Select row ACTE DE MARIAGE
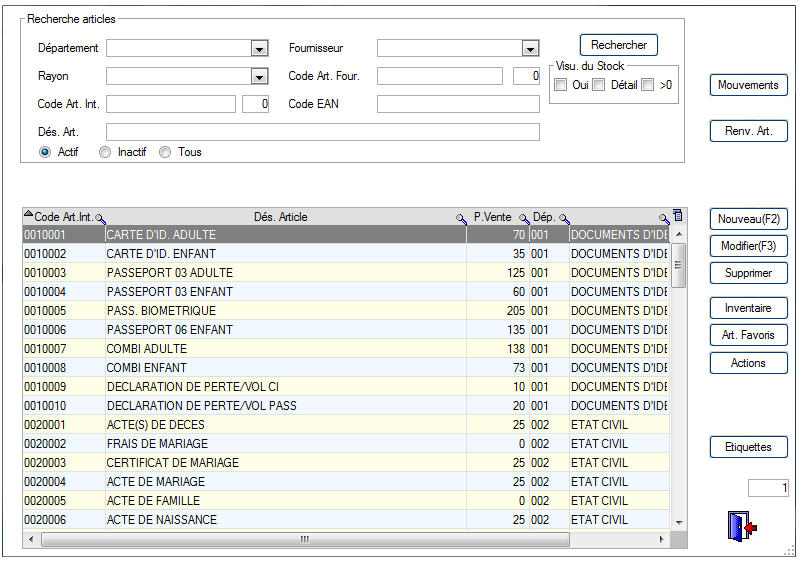The image size is (803, 562). 346,482
